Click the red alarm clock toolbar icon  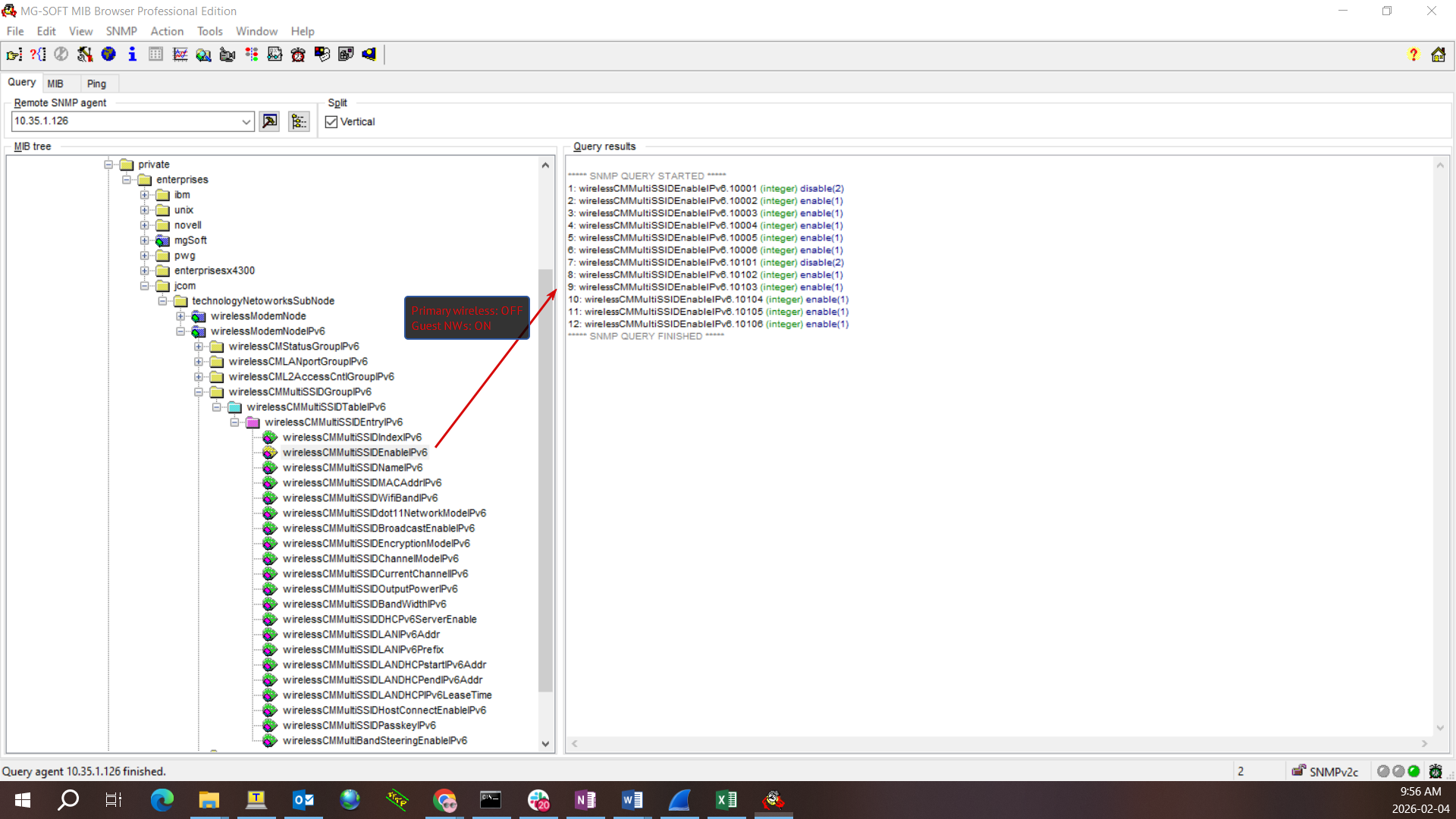(x=298, y=55)
